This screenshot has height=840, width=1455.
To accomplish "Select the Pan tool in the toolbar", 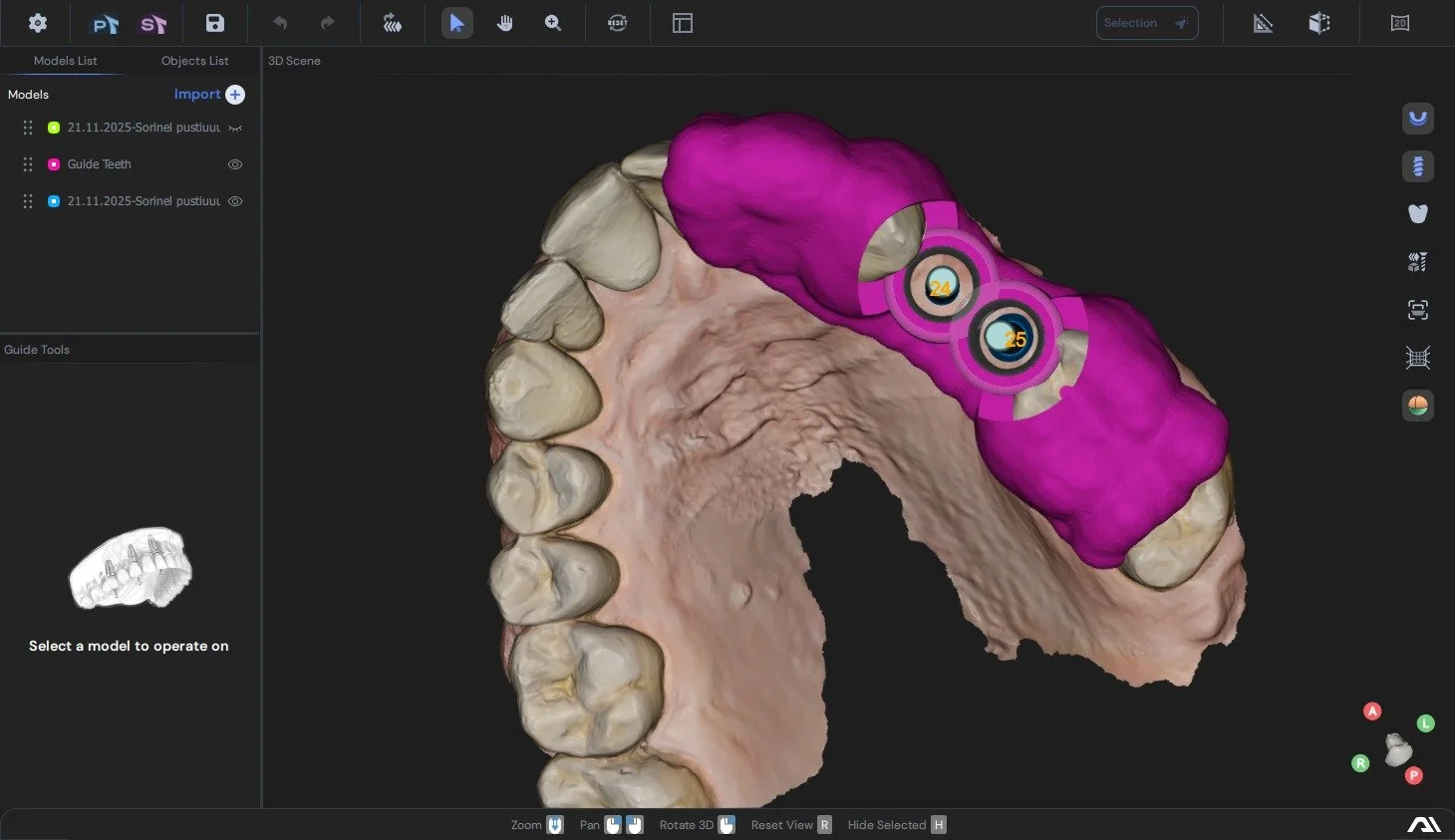I will pyautogui.click(x=505, y=22).
